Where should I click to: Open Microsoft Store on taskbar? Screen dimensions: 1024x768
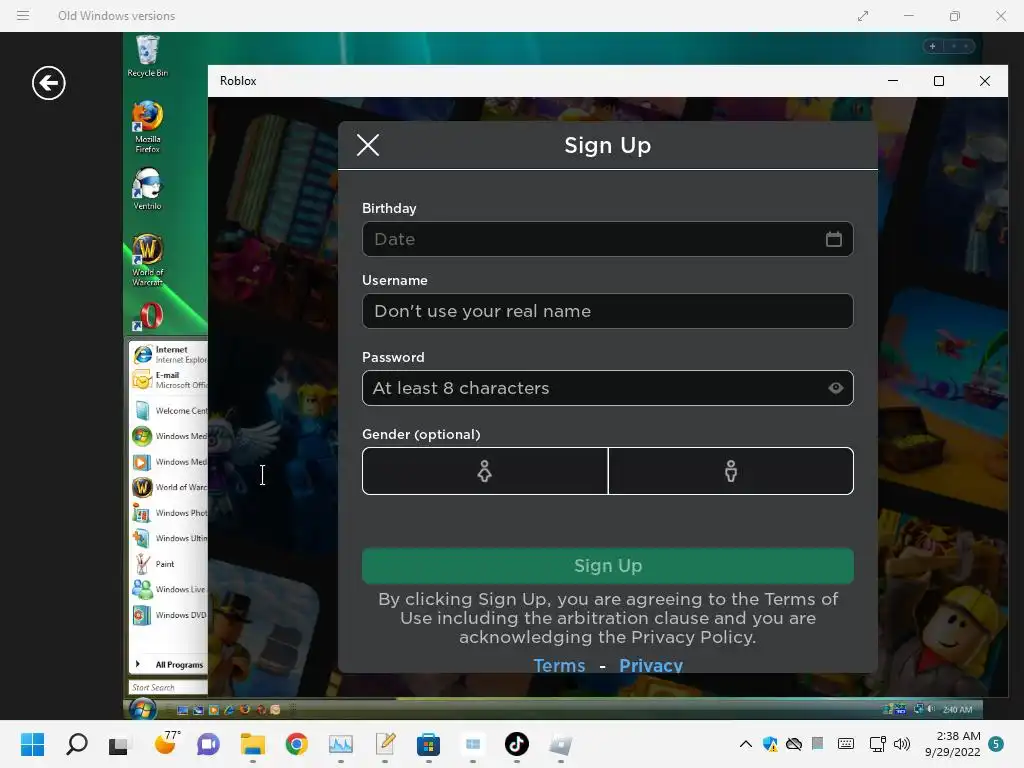[428, 744]
